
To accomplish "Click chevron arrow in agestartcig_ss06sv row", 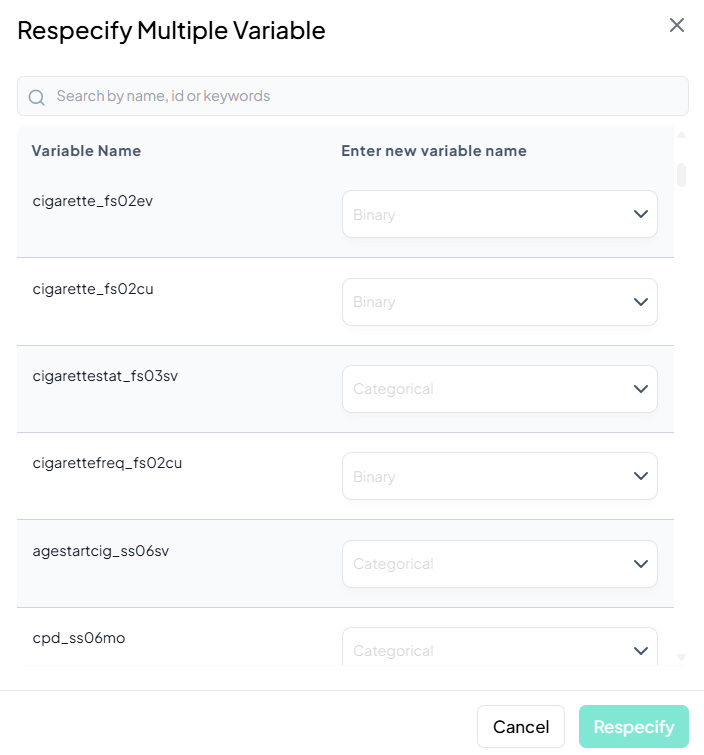I will point(641,564).
